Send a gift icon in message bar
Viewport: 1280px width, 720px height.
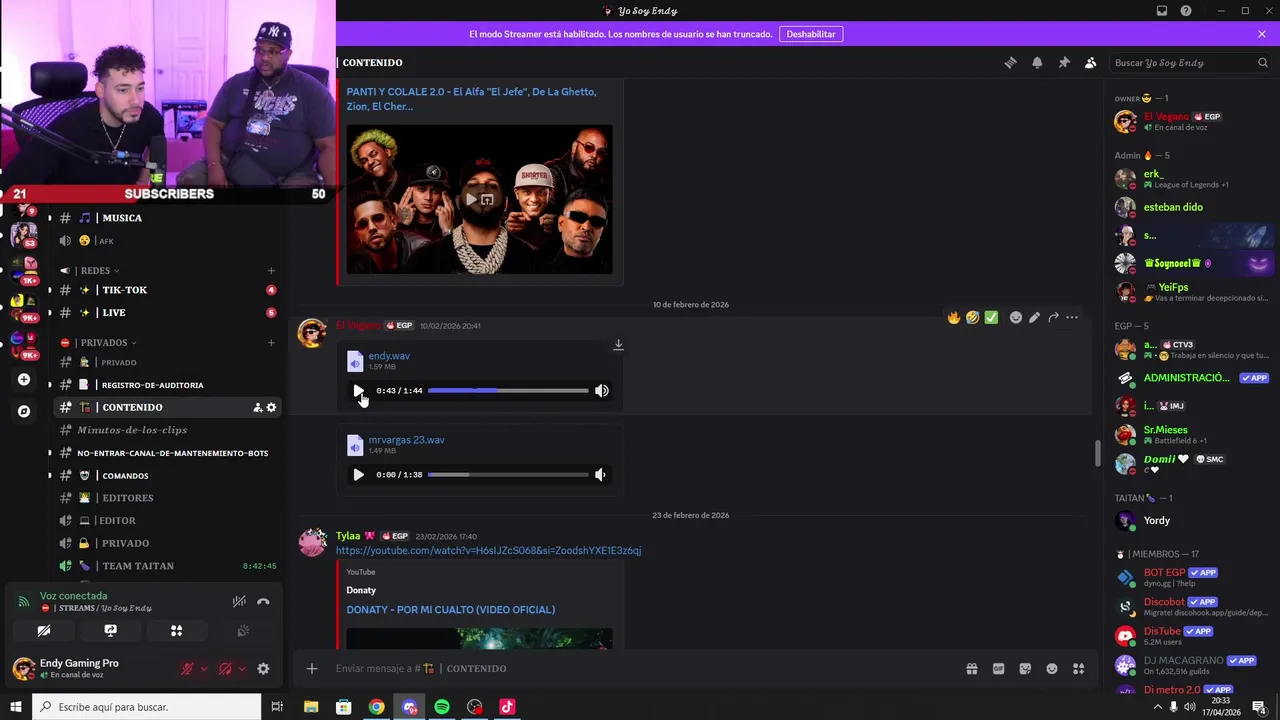971,668
